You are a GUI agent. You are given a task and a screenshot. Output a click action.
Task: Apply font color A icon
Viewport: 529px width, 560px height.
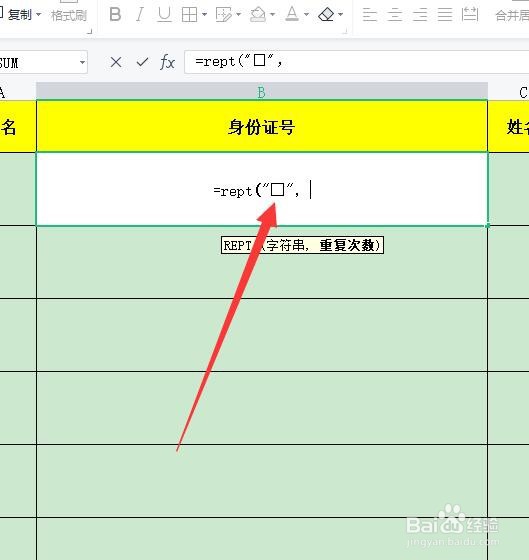pyautogui.click(x=292, y=14)
